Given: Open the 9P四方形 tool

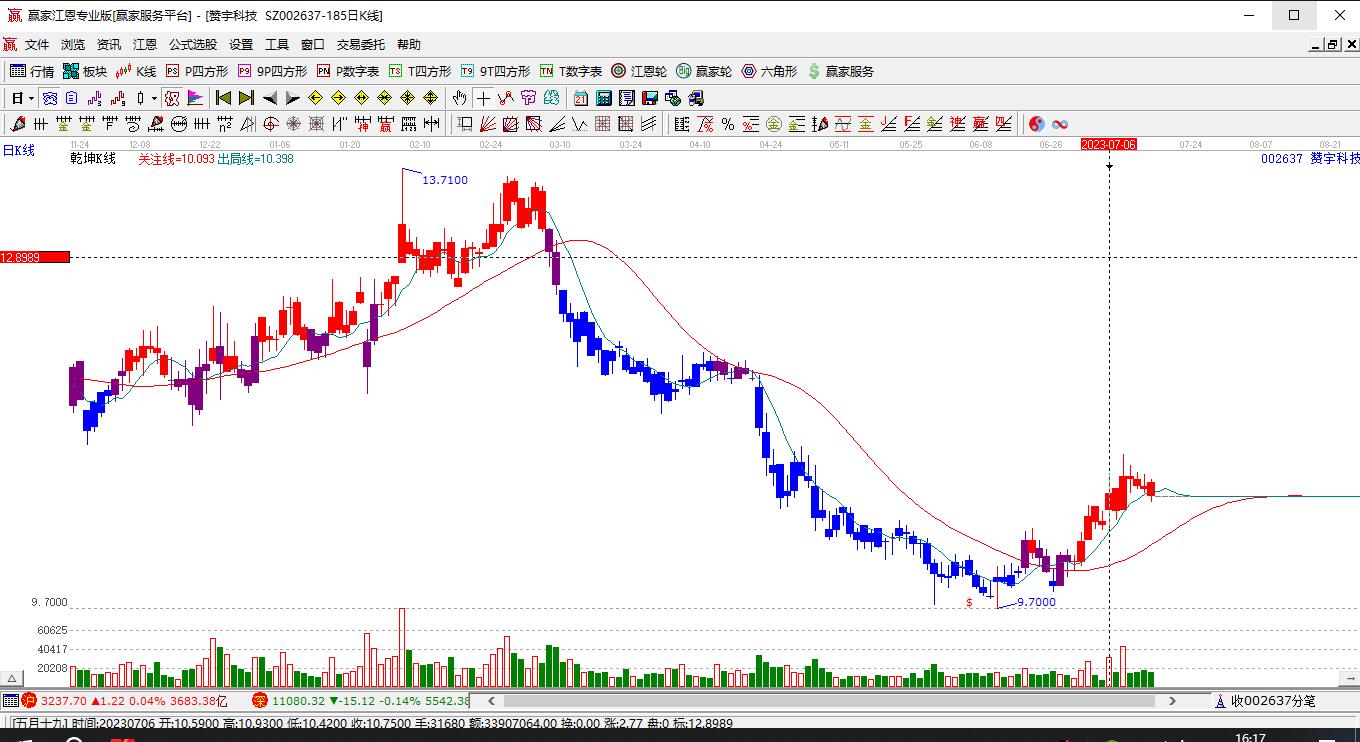Looking at the screenshot, I should tap(272, 71).
